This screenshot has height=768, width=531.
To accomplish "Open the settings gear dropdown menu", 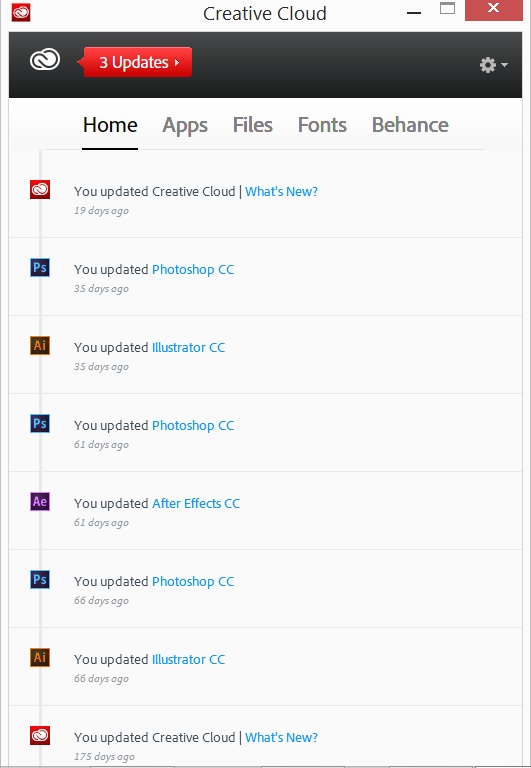I will pos(493,65).
